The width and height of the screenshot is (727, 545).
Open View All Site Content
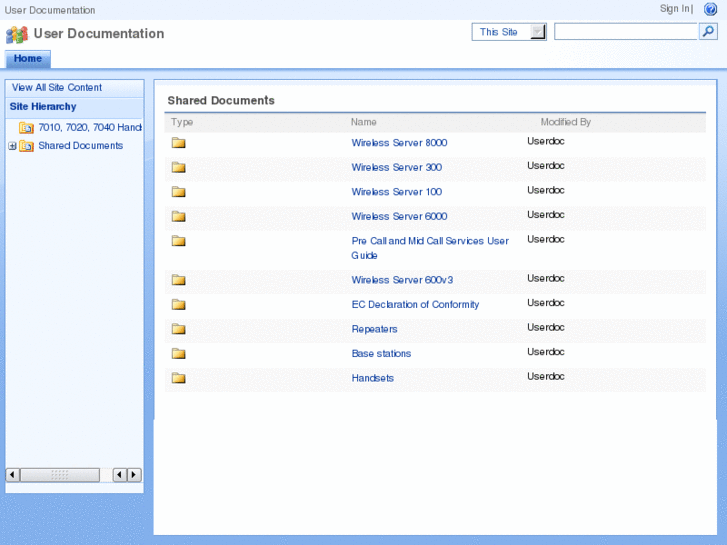(57, 88)
